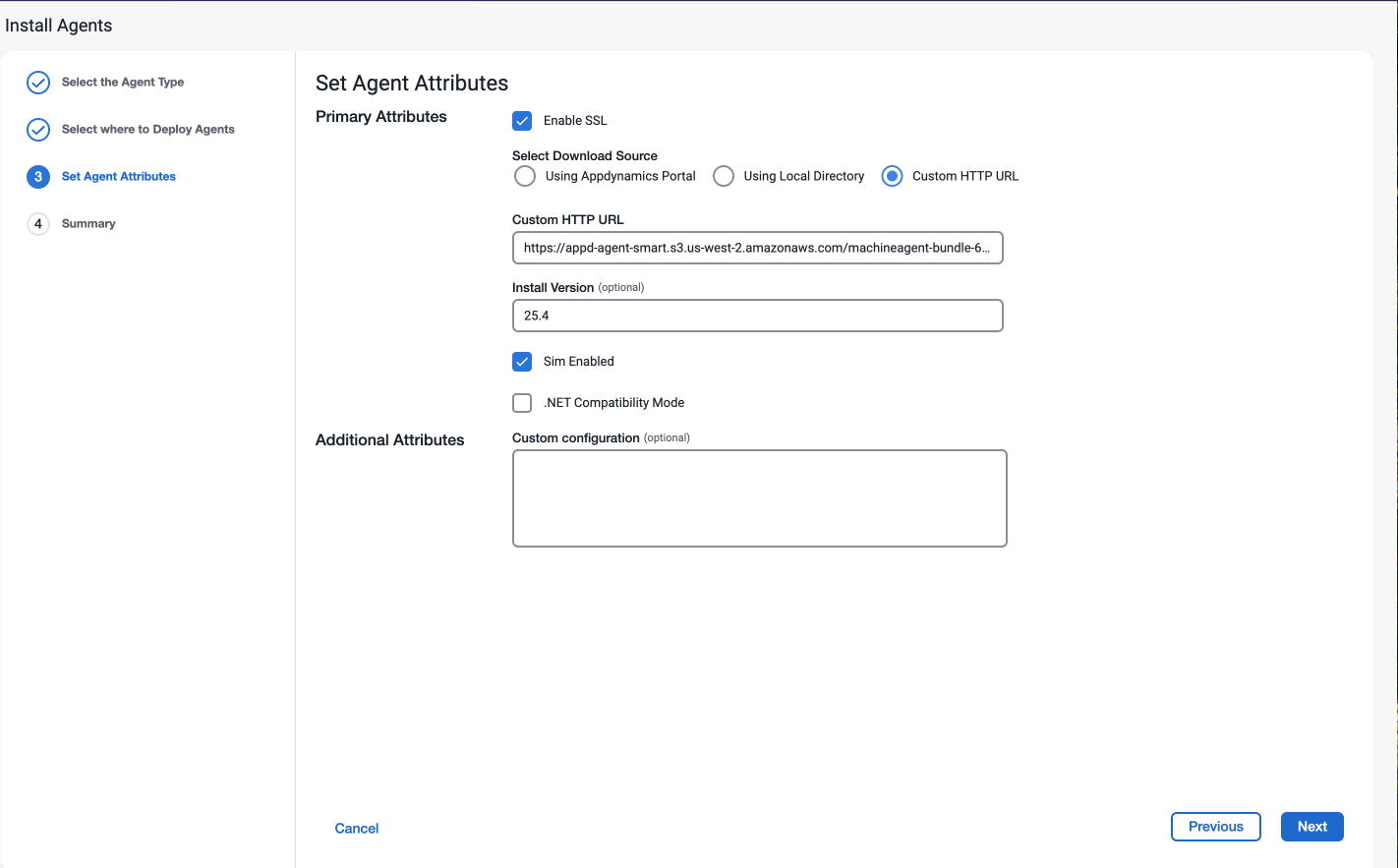Screen dimensions: 1398x868
Task: Click the Previous button
Action: tap(1215, 826)
